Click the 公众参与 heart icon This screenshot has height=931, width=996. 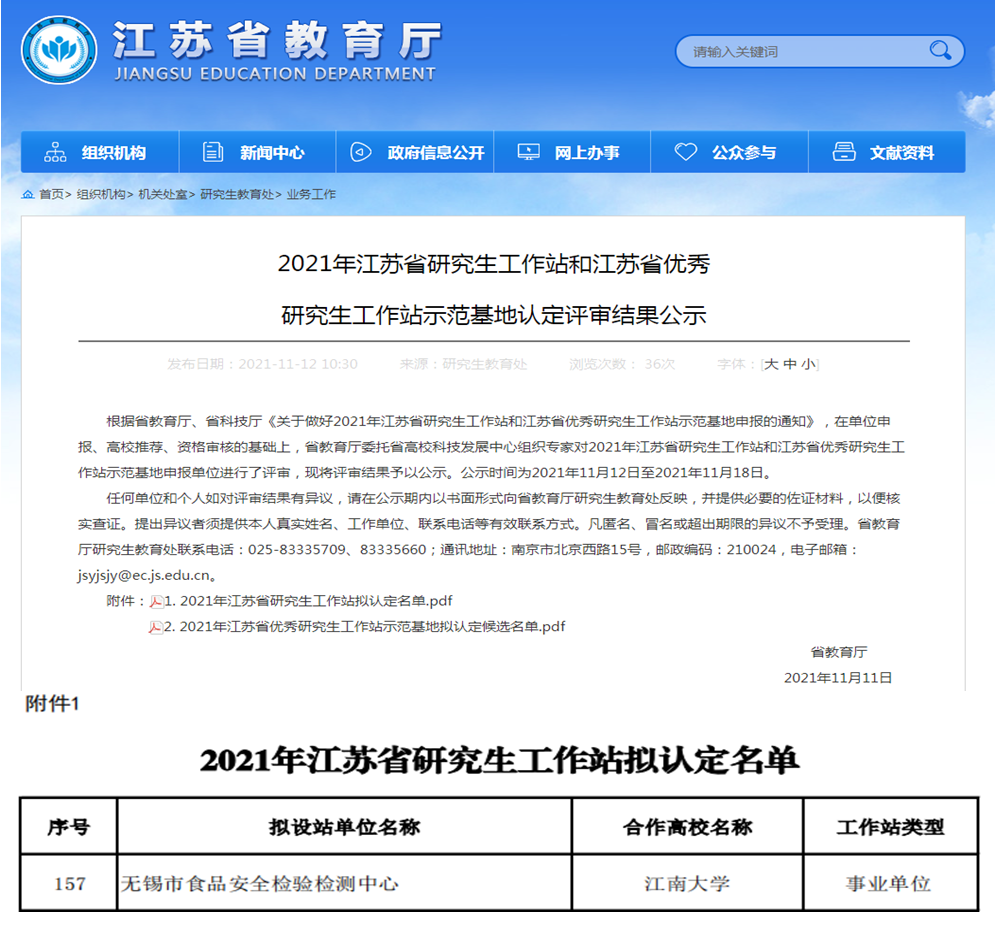(686, 152)
